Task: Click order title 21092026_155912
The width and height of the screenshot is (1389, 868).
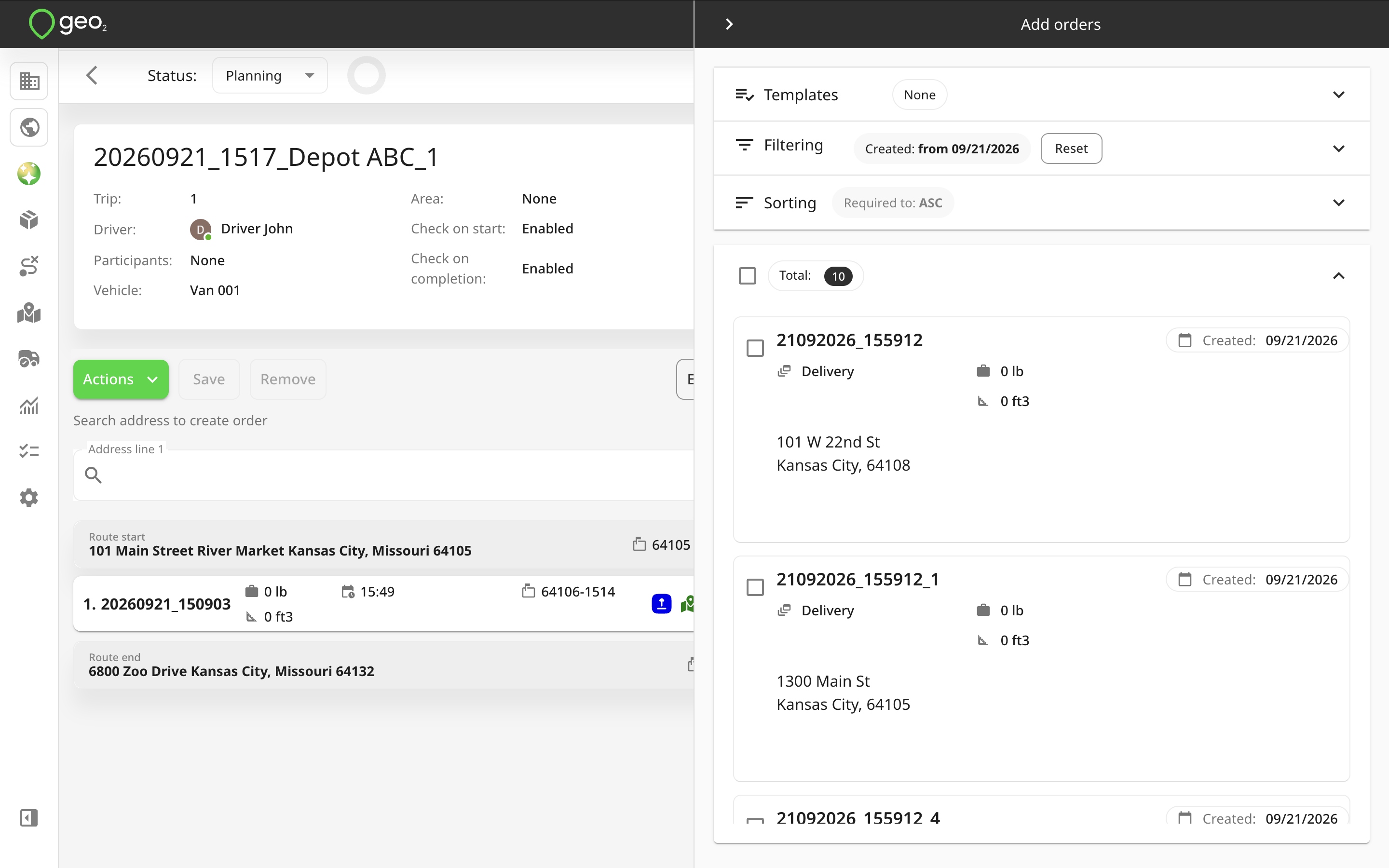Action: pos(849,340)
